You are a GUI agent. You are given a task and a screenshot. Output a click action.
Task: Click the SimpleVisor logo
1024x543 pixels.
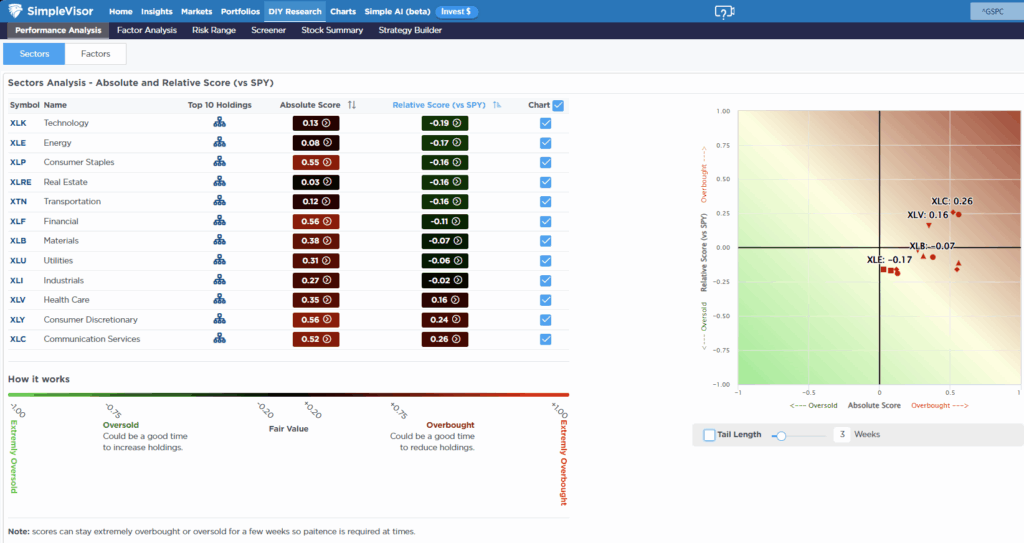(51, 11)
